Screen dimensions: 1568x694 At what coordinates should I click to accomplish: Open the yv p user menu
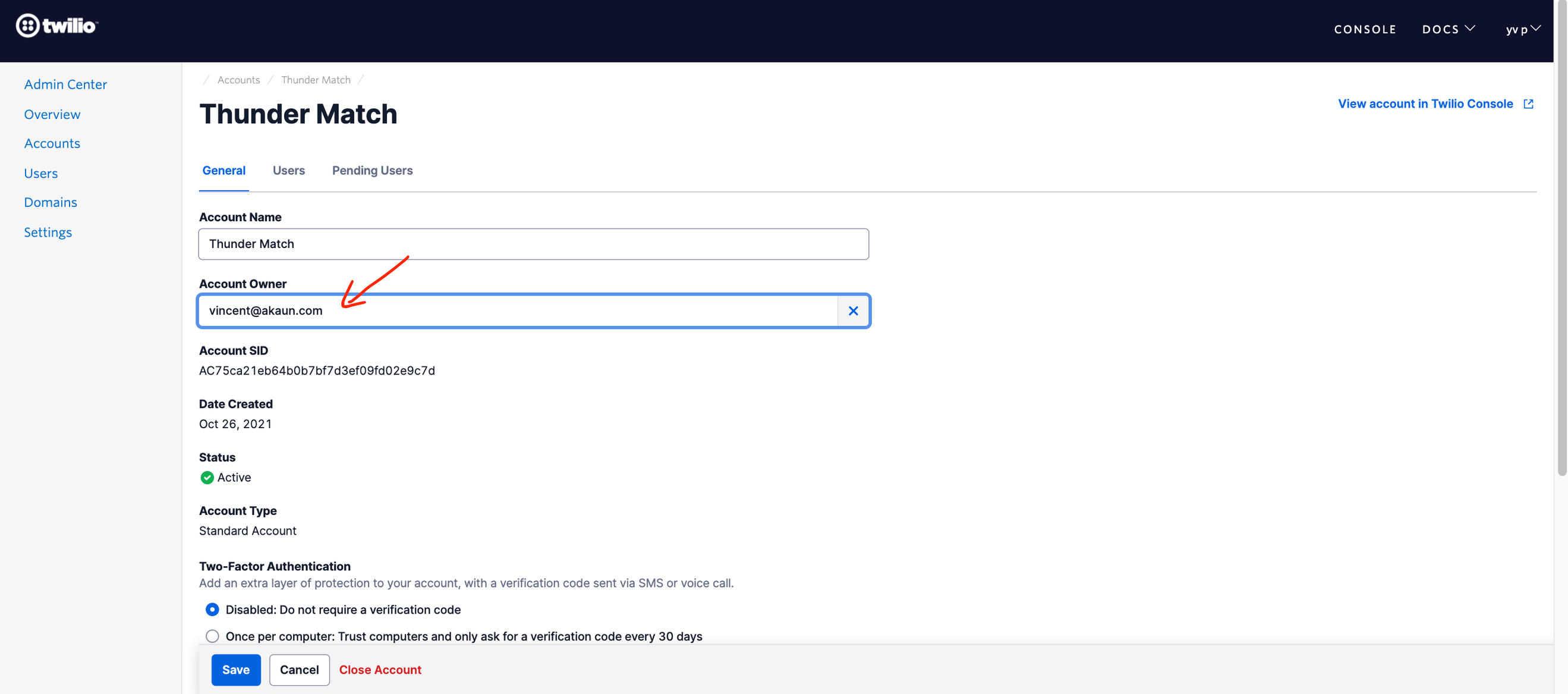tap(1522, 29)
